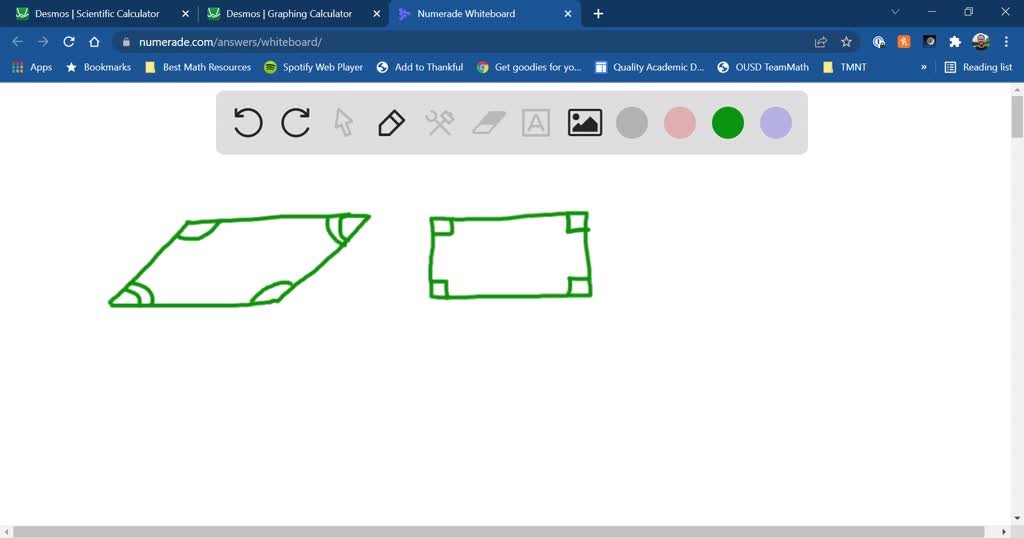Choose the green pen color
The width and height of the screenshot is (1024, 538).
(x=728, y=123)
